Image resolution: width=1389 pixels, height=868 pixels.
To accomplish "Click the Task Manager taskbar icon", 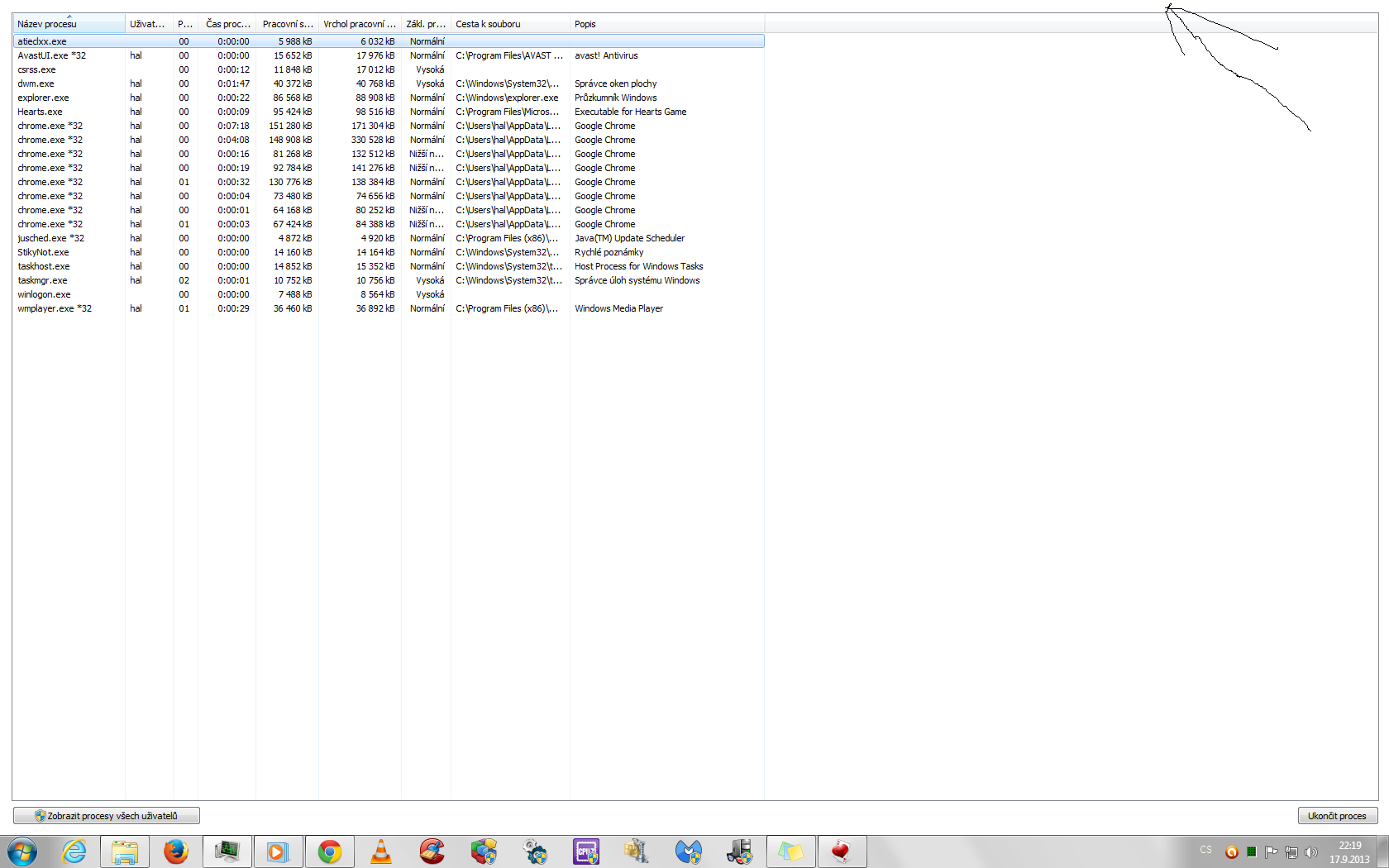I will click(x=227, y=851).
